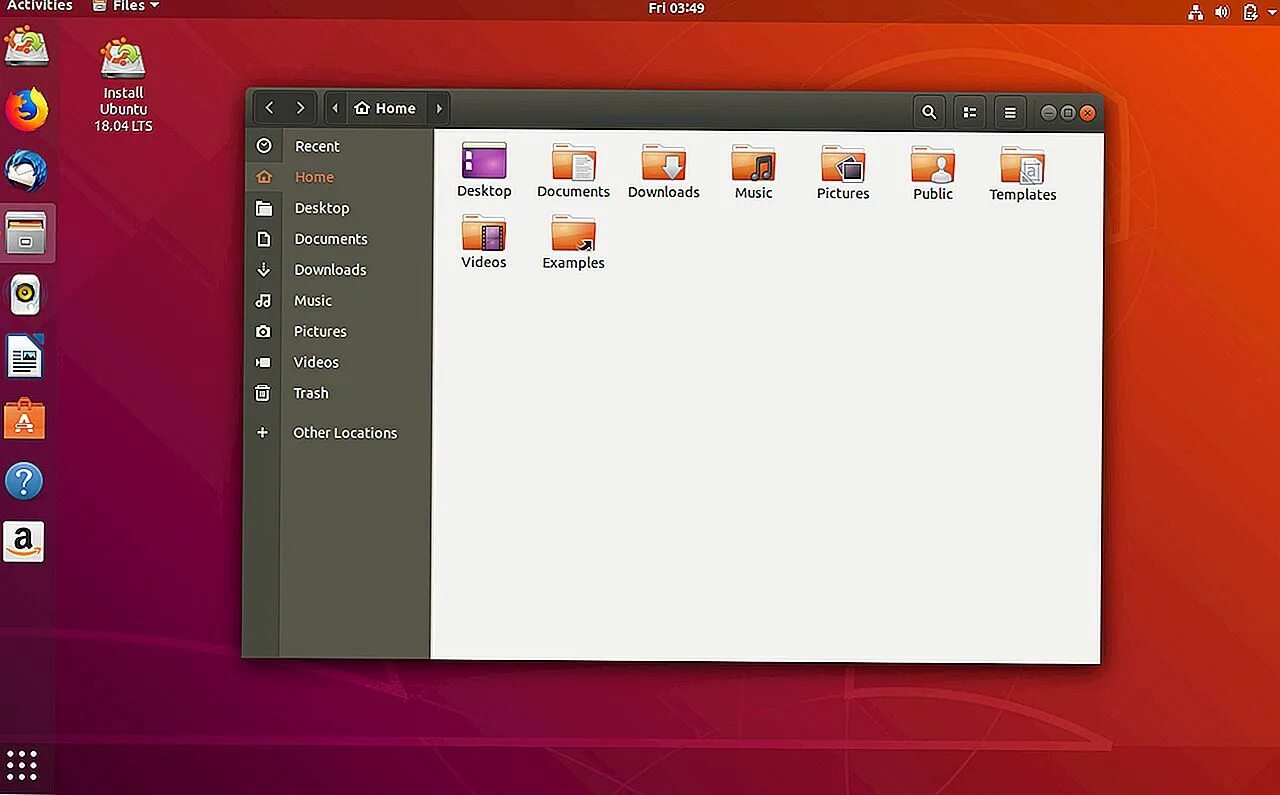Click the Public folder name label
Screen dimensions: 1280x795
(933, 194)
